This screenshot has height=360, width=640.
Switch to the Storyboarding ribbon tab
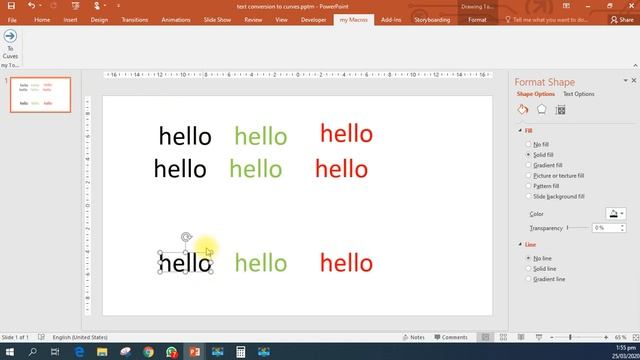(432, 20)
